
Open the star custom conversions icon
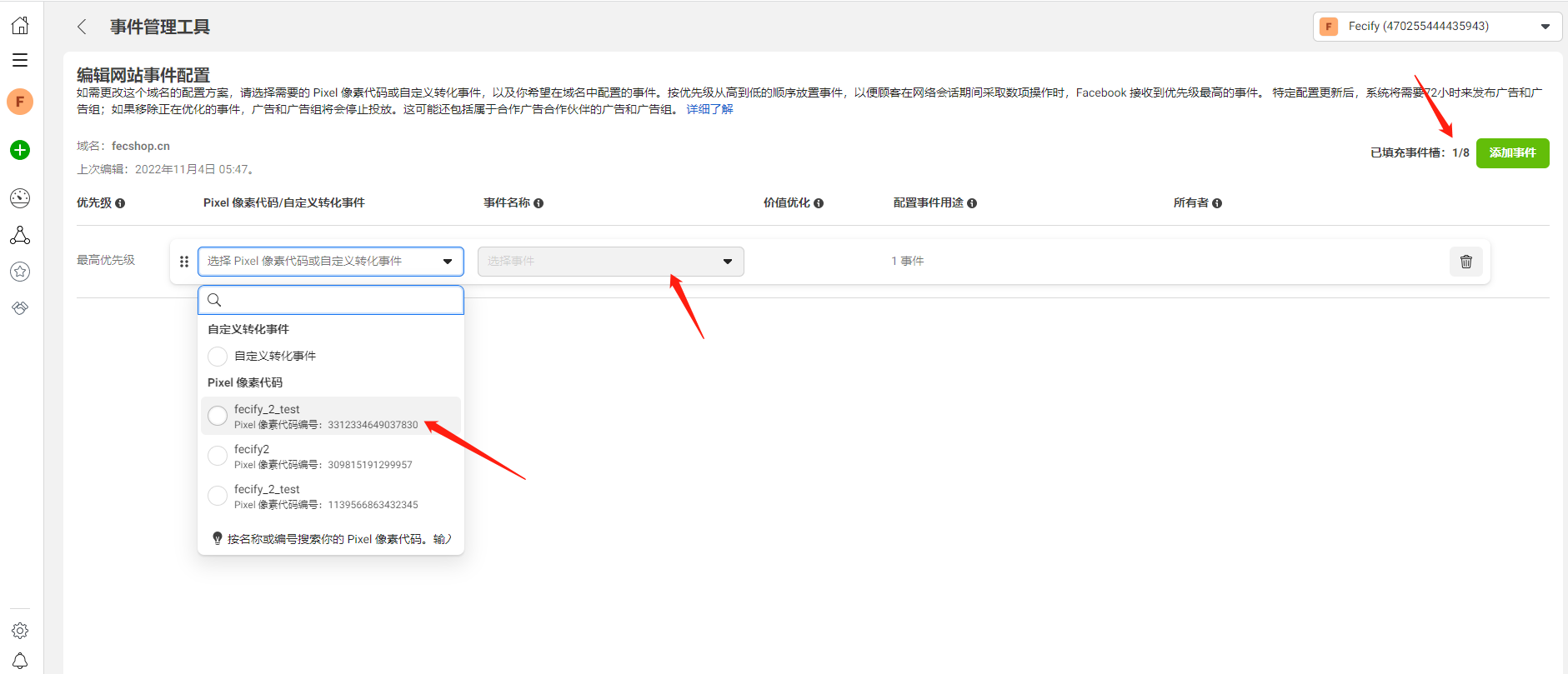(x=20, y=272)
